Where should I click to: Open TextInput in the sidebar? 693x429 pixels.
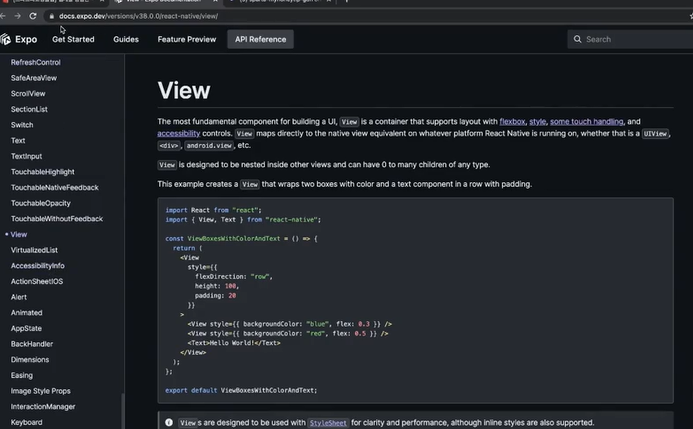pyautogui.click(x=27, y=156)
